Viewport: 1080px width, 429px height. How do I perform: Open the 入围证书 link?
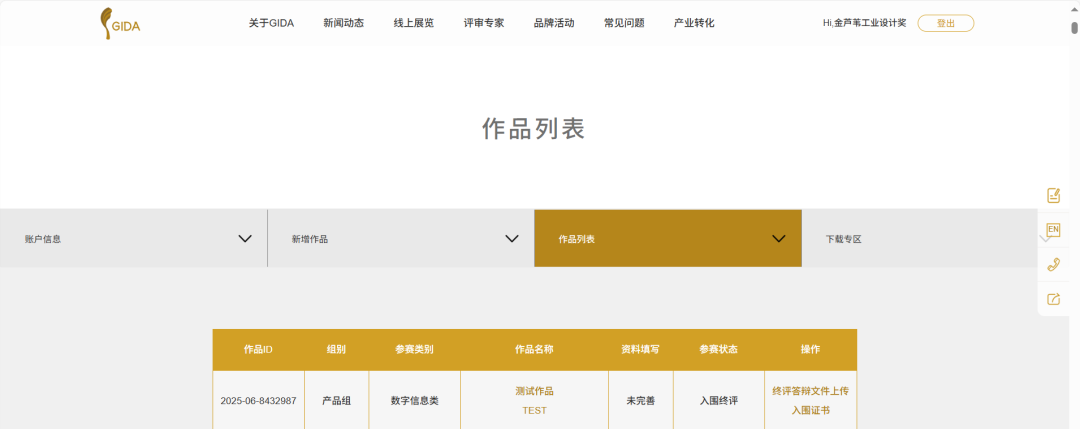811,410
